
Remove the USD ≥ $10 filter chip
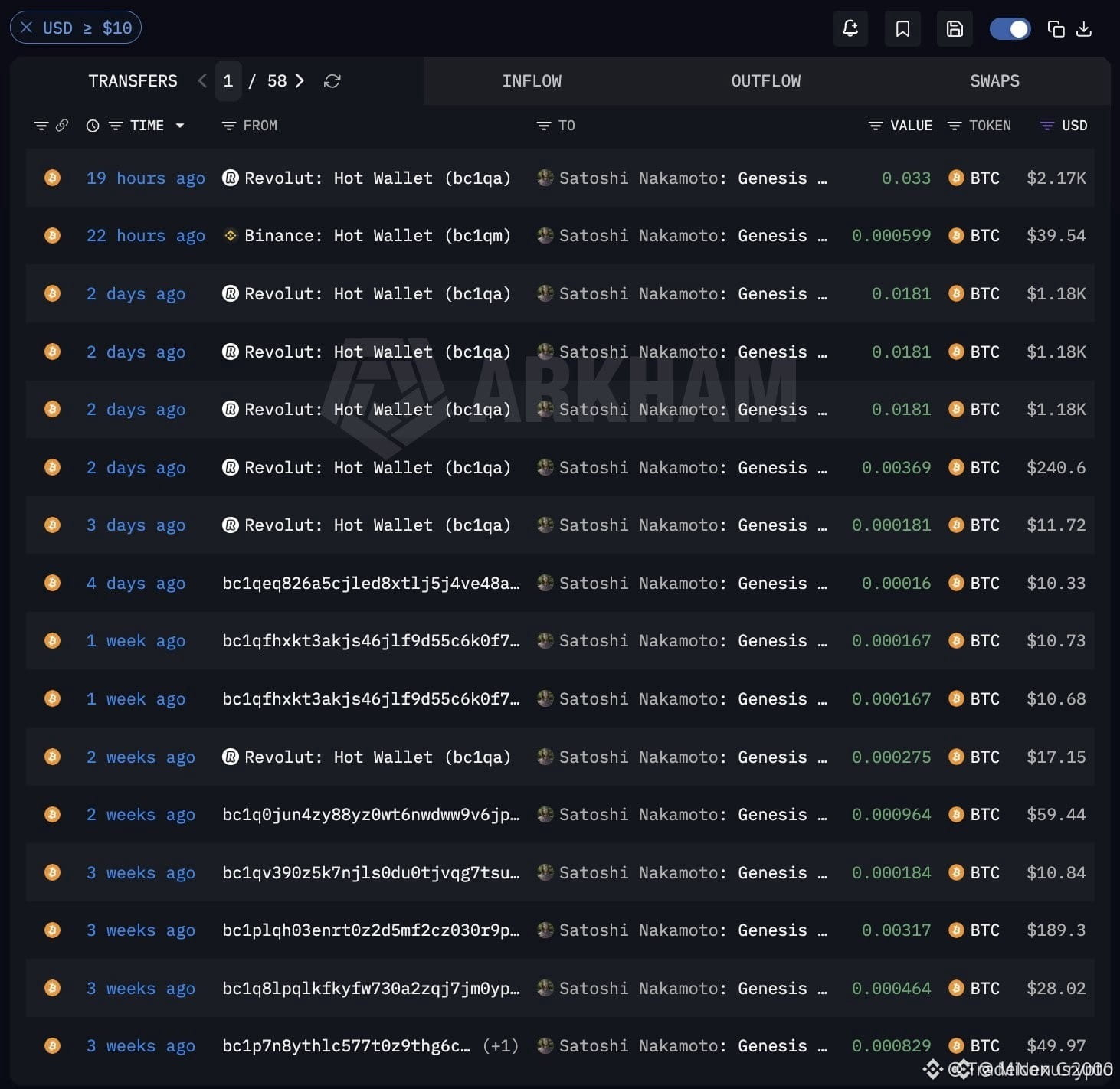[27, 28]
